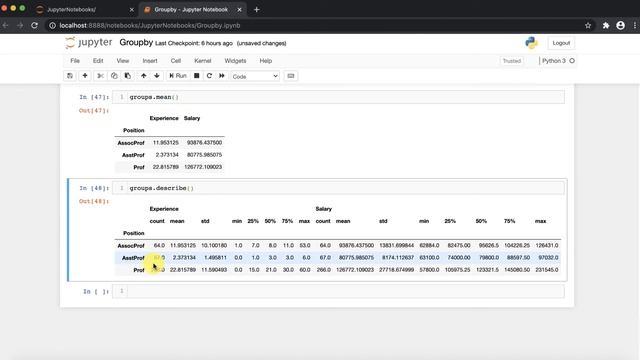
Task: Click the Jupyter logo
Action: tap(89, 43)
